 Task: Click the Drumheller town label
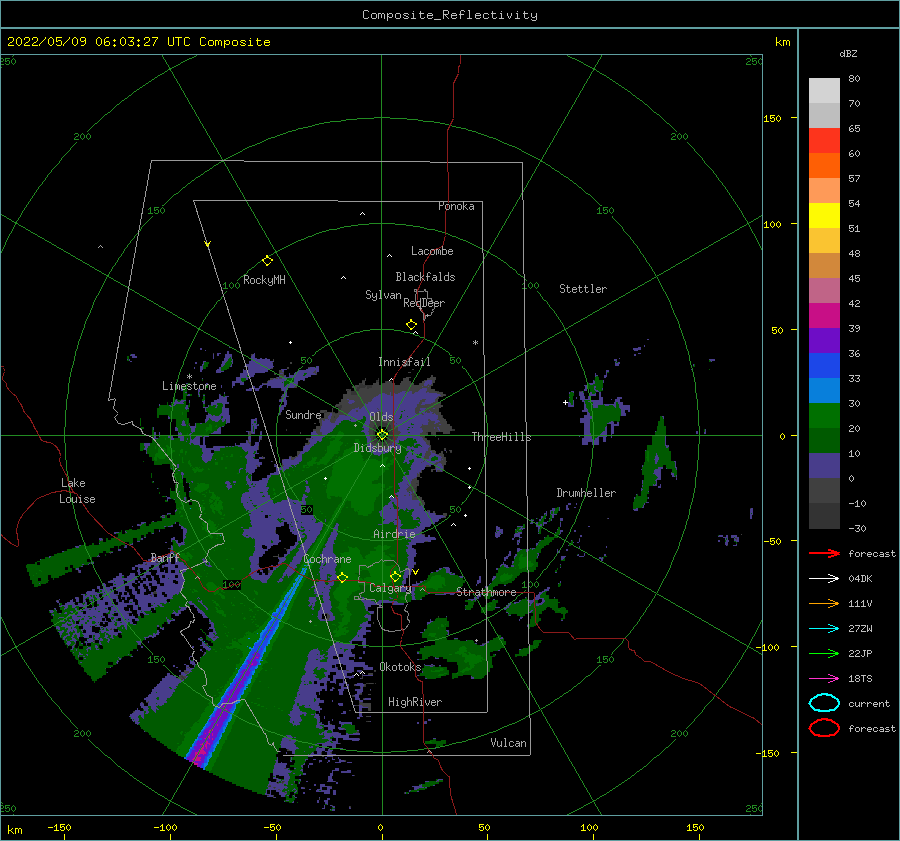coord(586,493)
